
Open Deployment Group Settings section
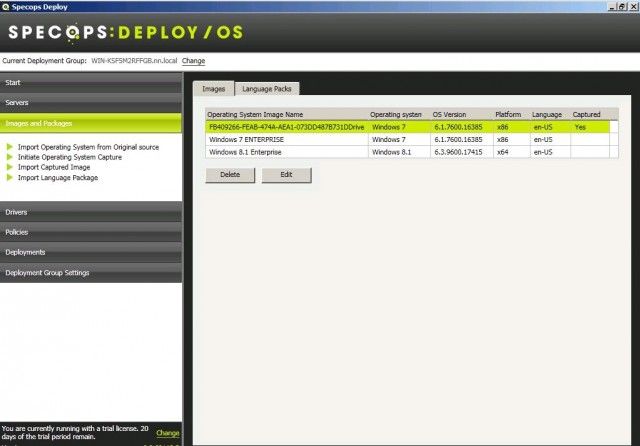[91, 273]
